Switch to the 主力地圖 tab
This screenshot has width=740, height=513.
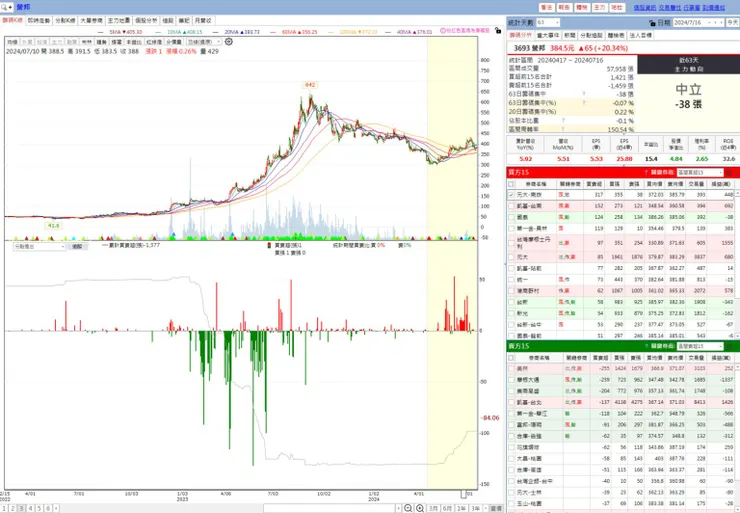click(118, 21)
